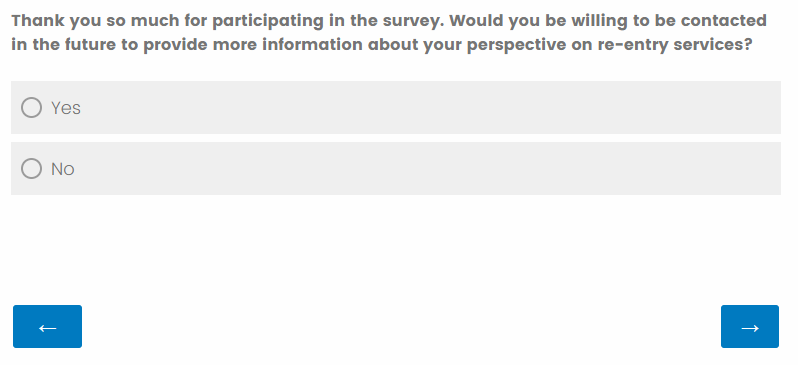
Task: Click the survey question heading text
Action: click(389, 33)
